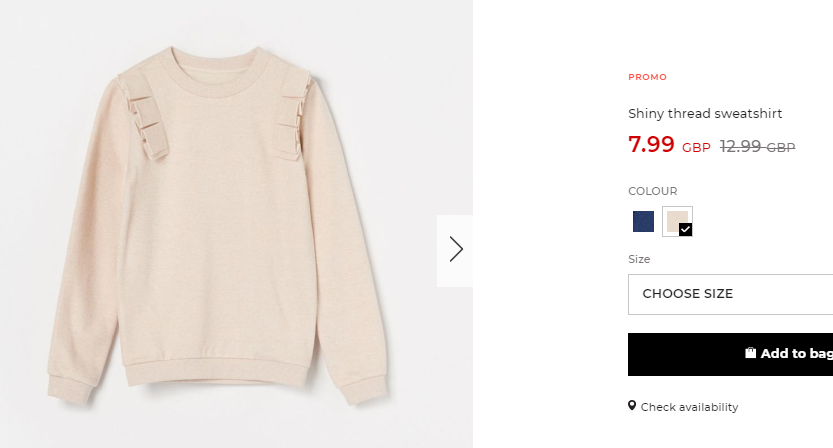Click the shopping bag icon in Add to bag
The image size is (833, 448).
750,353
